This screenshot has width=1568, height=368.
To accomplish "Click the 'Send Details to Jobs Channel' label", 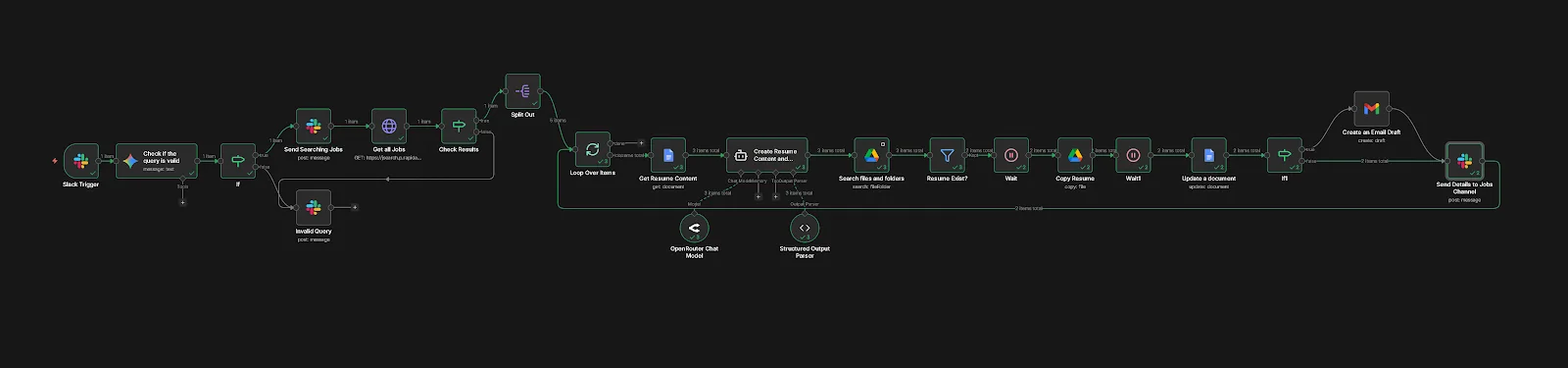I will click(1464, 188).
